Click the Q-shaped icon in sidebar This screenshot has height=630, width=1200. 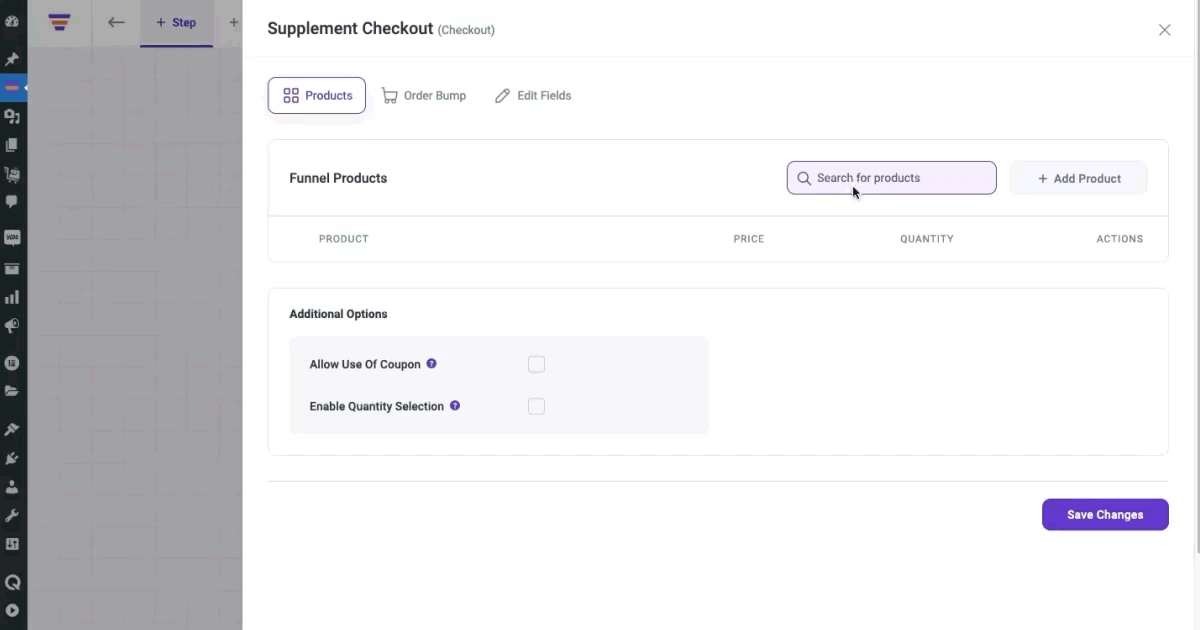click(x=12, y=582)
